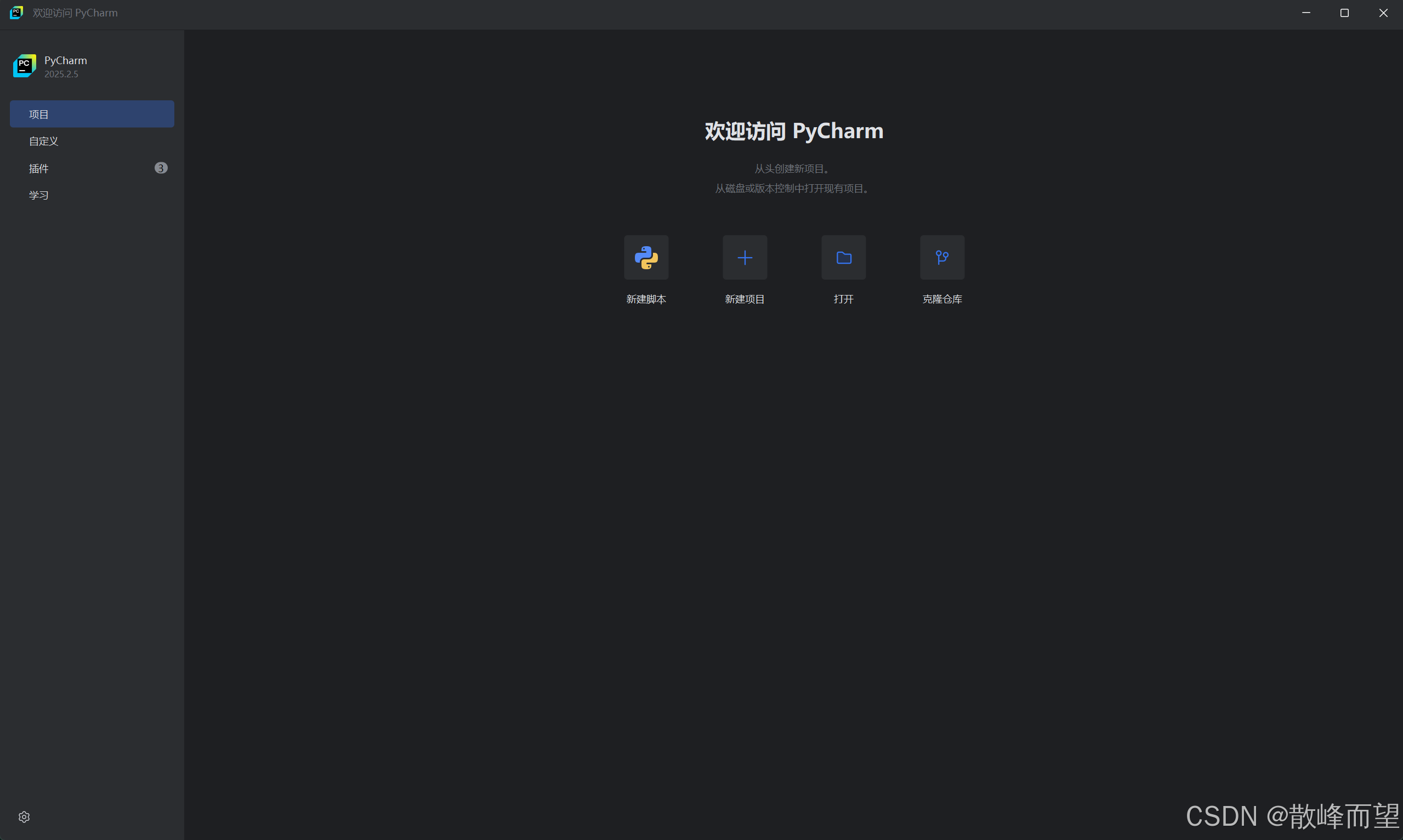Click the 打开 label text

point(843,299)
